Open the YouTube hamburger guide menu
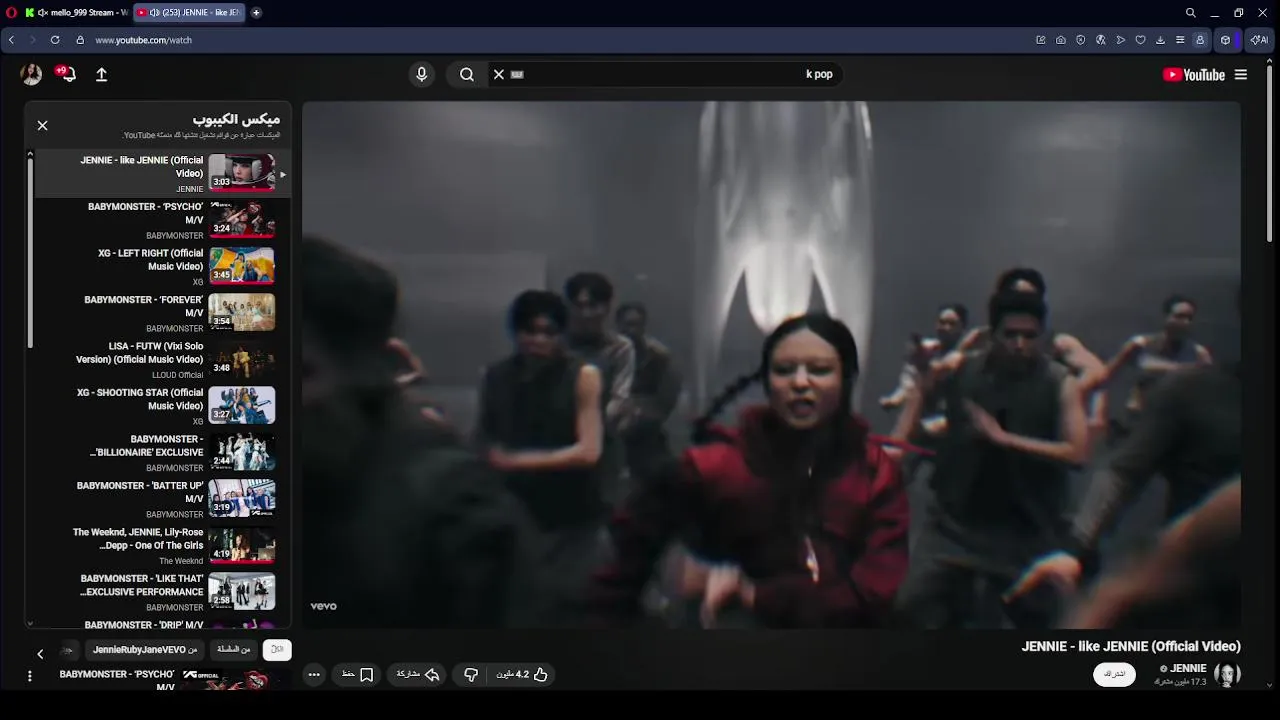 click(x=1241, y=74)
